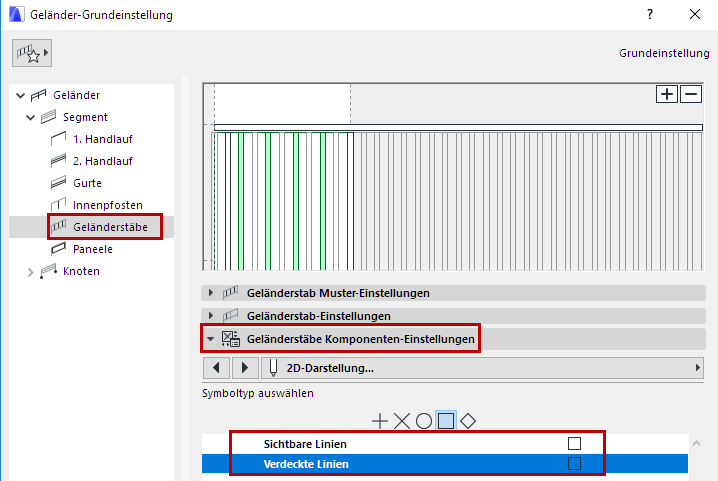Image resolution: width=718 pixels, height=481 pixels.
Task: Click the Segment icon in tree
Action: pyautogui.click(x=49, y=117)
